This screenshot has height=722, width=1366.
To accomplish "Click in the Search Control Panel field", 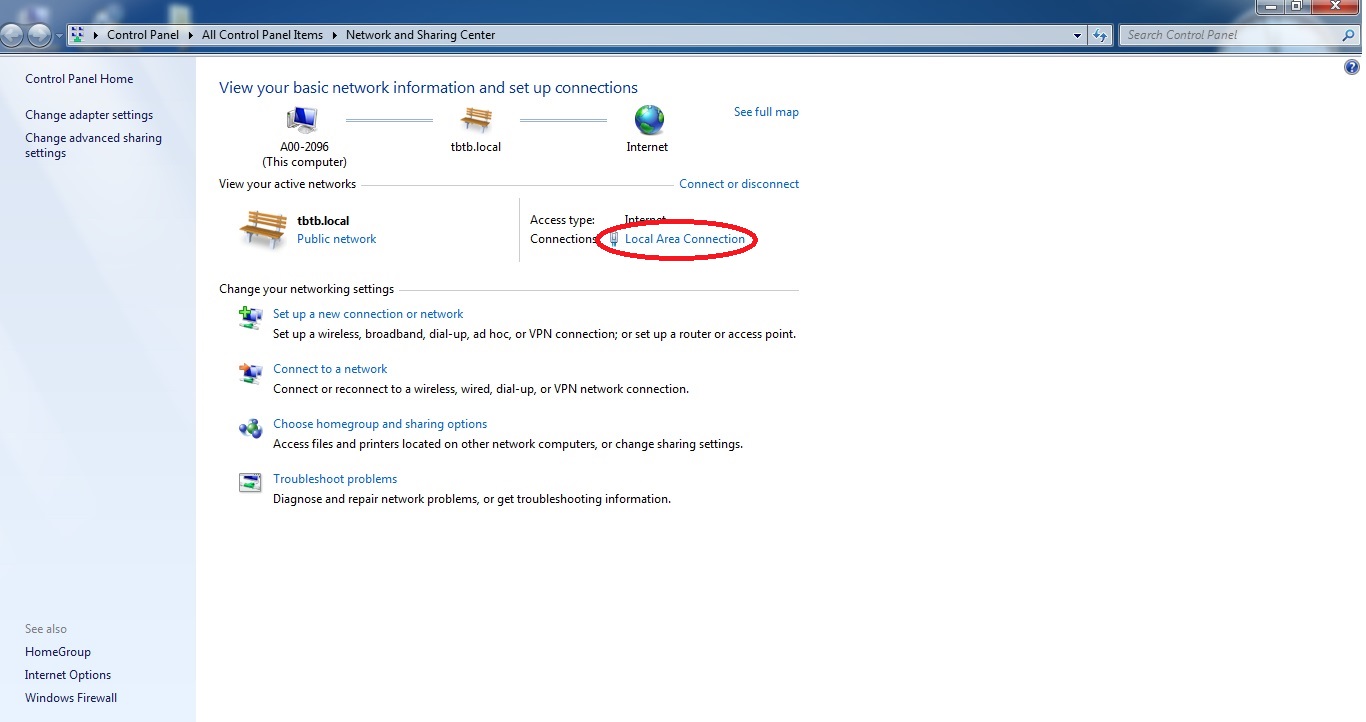I will (1228, 35).
